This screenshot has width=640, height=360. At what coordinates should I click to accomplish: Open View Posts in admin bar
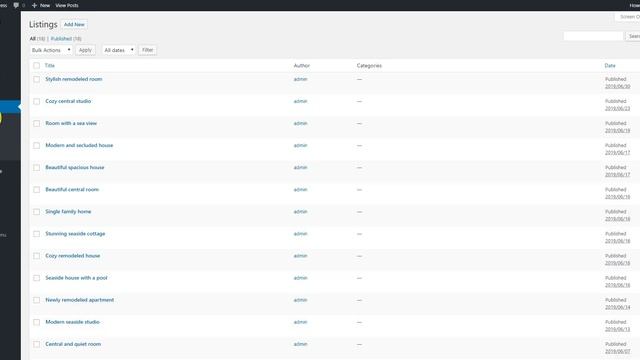tap(67, 5)
